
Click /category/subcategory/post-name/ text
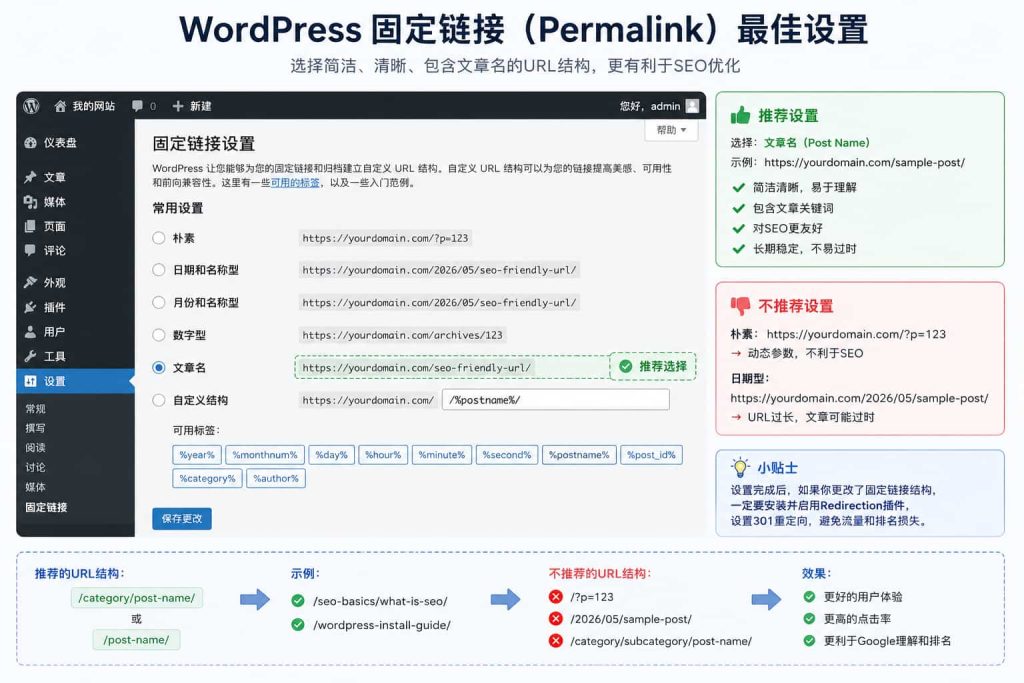click(x=661, y=641)
